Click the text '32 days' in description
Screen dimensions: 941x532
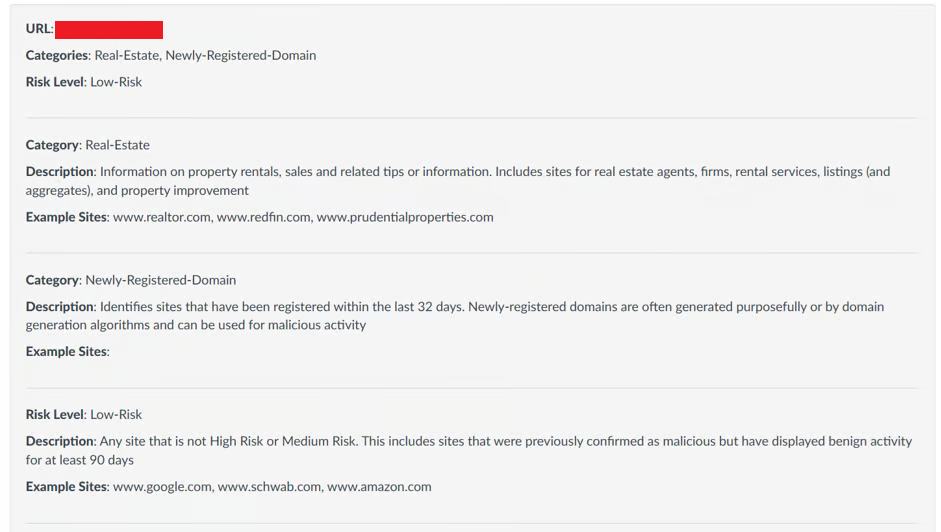(440, 306)
